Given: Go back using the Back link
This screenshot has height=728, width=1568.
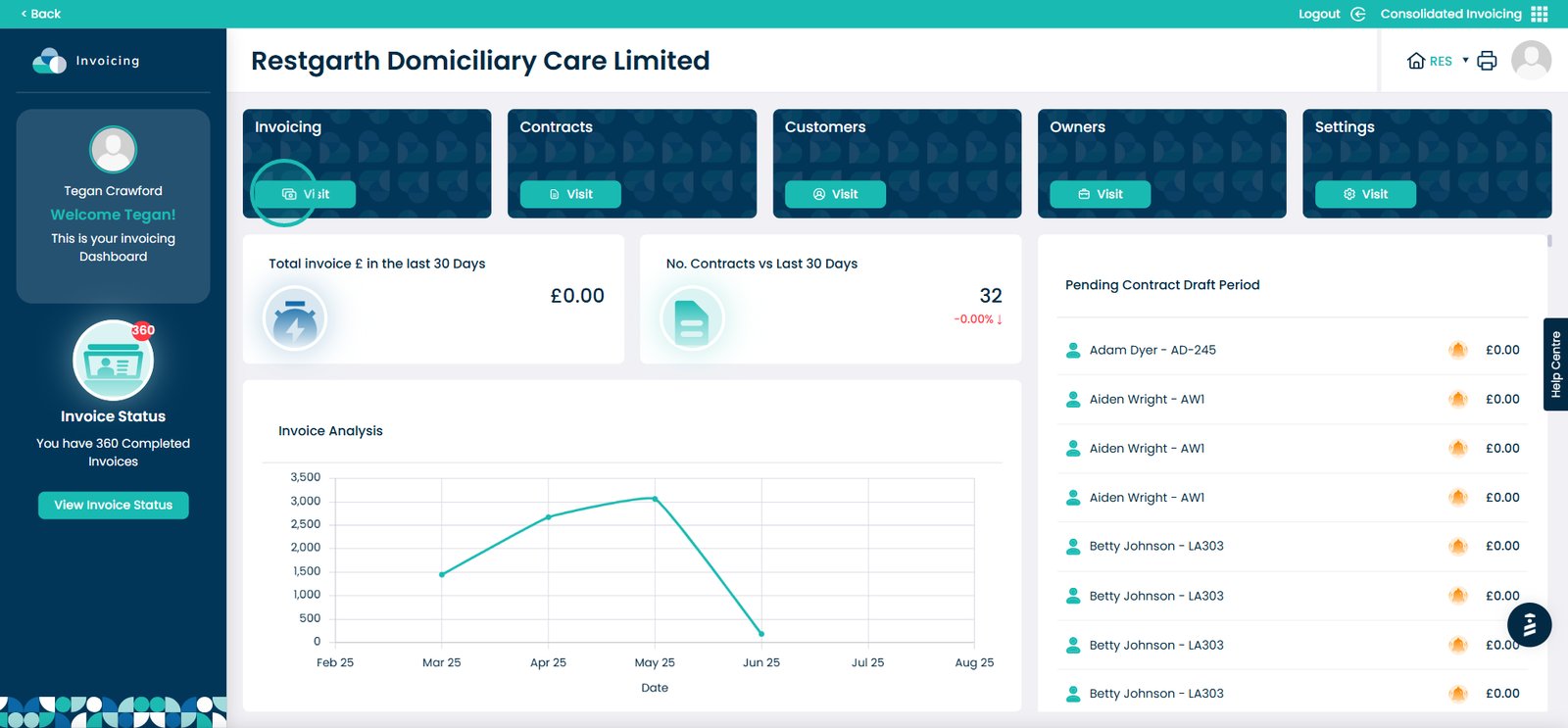Looking at the screenshot, I should pyautogui.click(x=41, y=14).
